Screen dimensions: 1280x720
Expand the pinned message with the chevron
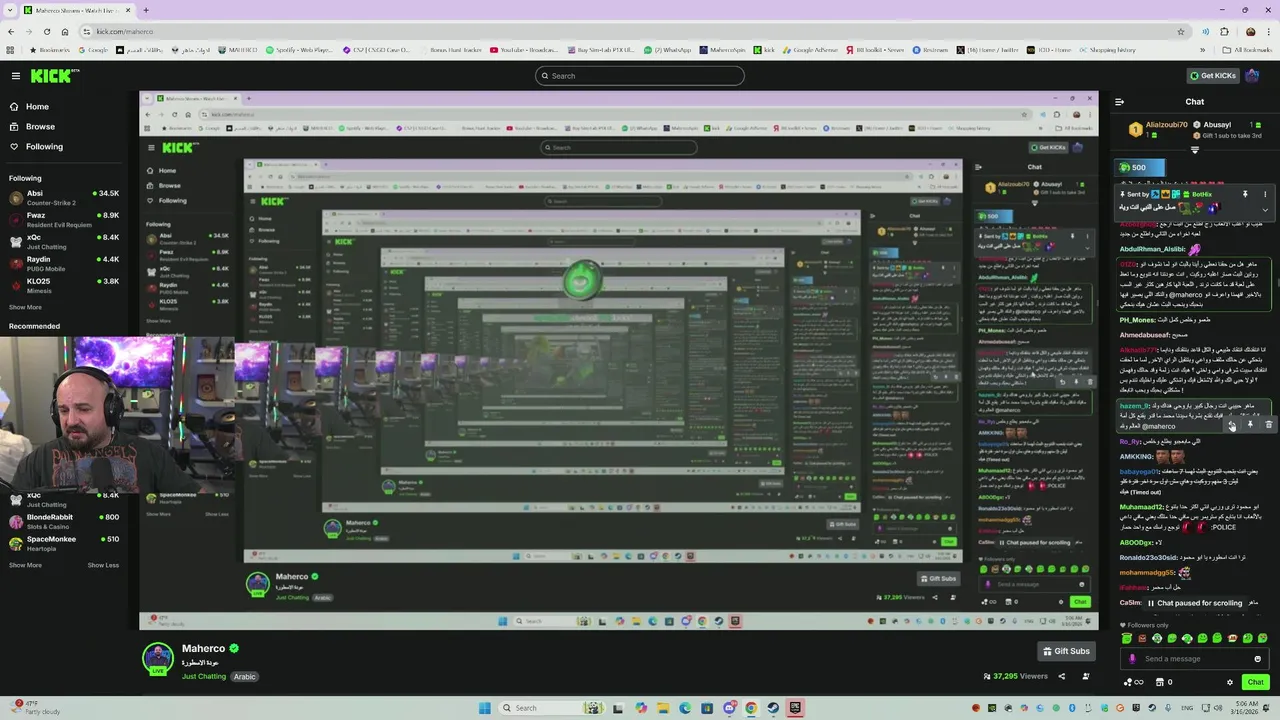[x=1265, y=209]
